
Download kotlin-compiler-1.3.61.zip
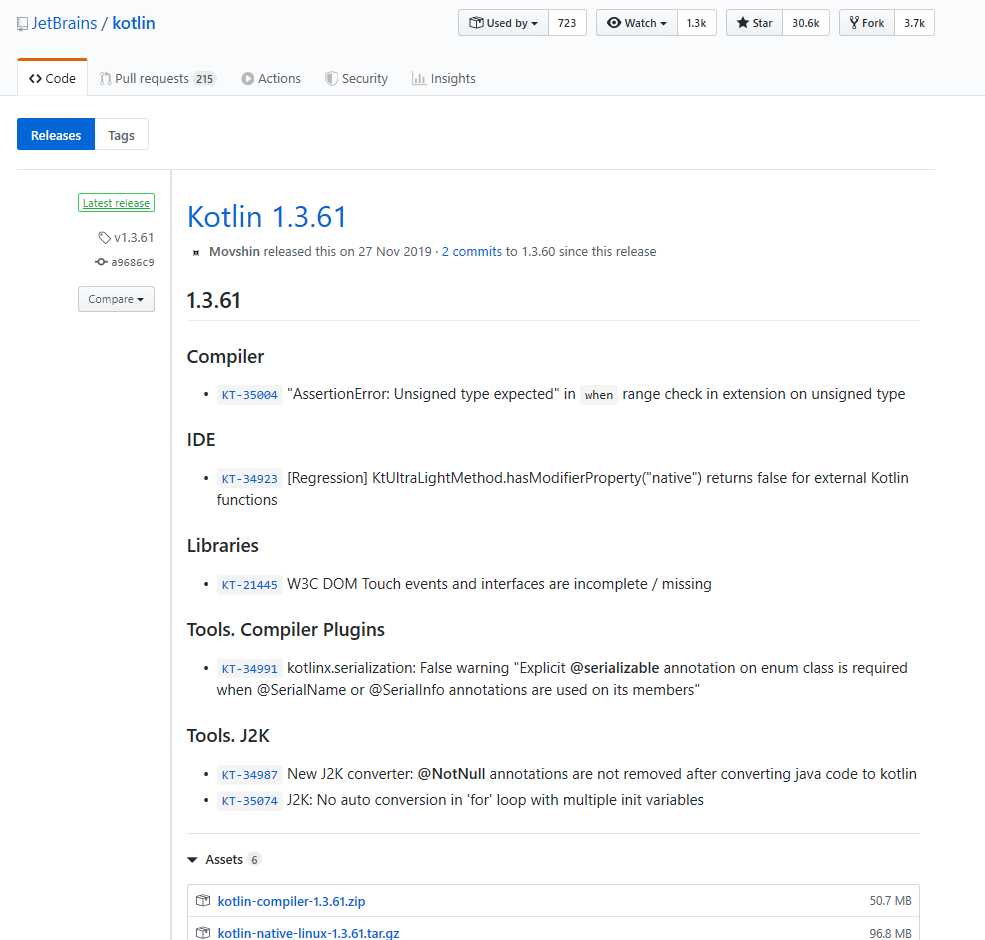pyautogui.click(x=291, y=901)
